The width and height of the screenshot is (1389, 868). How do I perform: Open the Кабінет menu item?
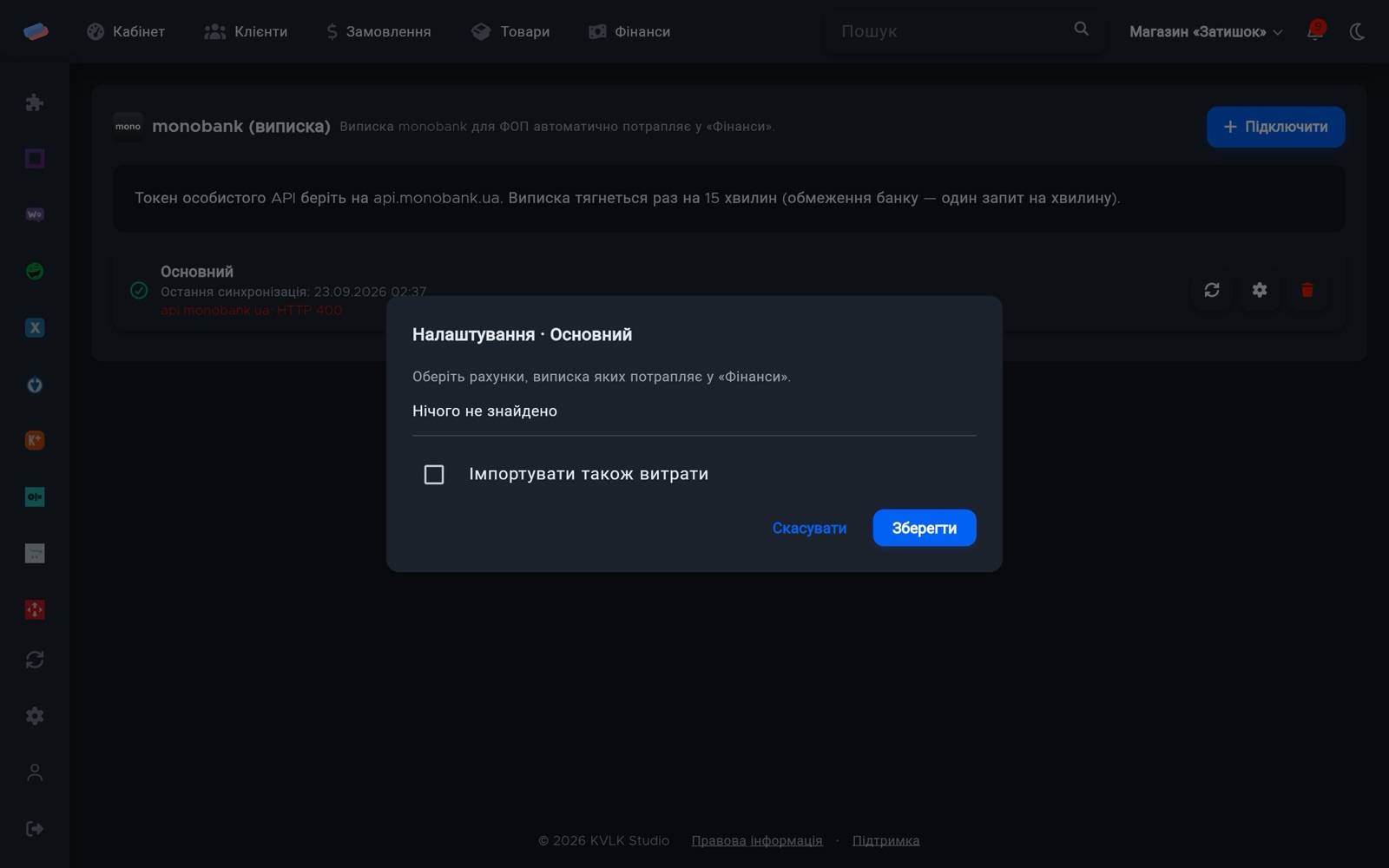126,31
